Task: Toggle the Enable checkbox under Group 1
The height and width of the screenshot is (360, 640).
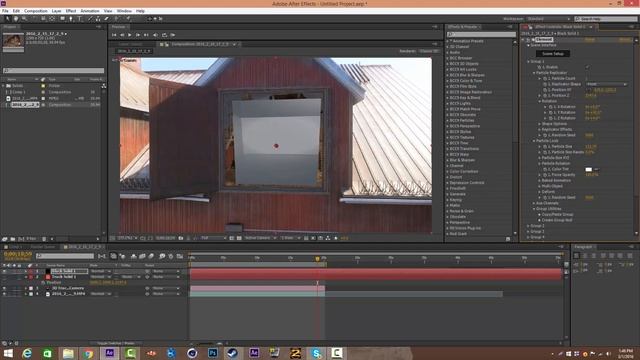Action: [587, 67]
